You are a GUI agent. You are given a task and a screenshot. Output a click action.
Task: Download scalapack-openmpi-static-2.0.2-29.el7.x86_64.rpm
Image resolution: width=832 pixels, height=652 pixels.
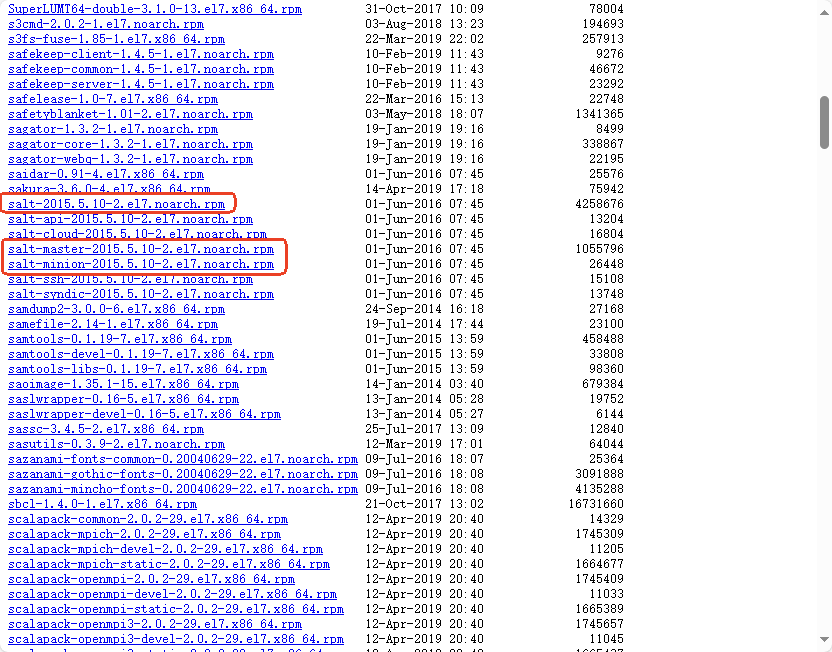tap(176, 608)
